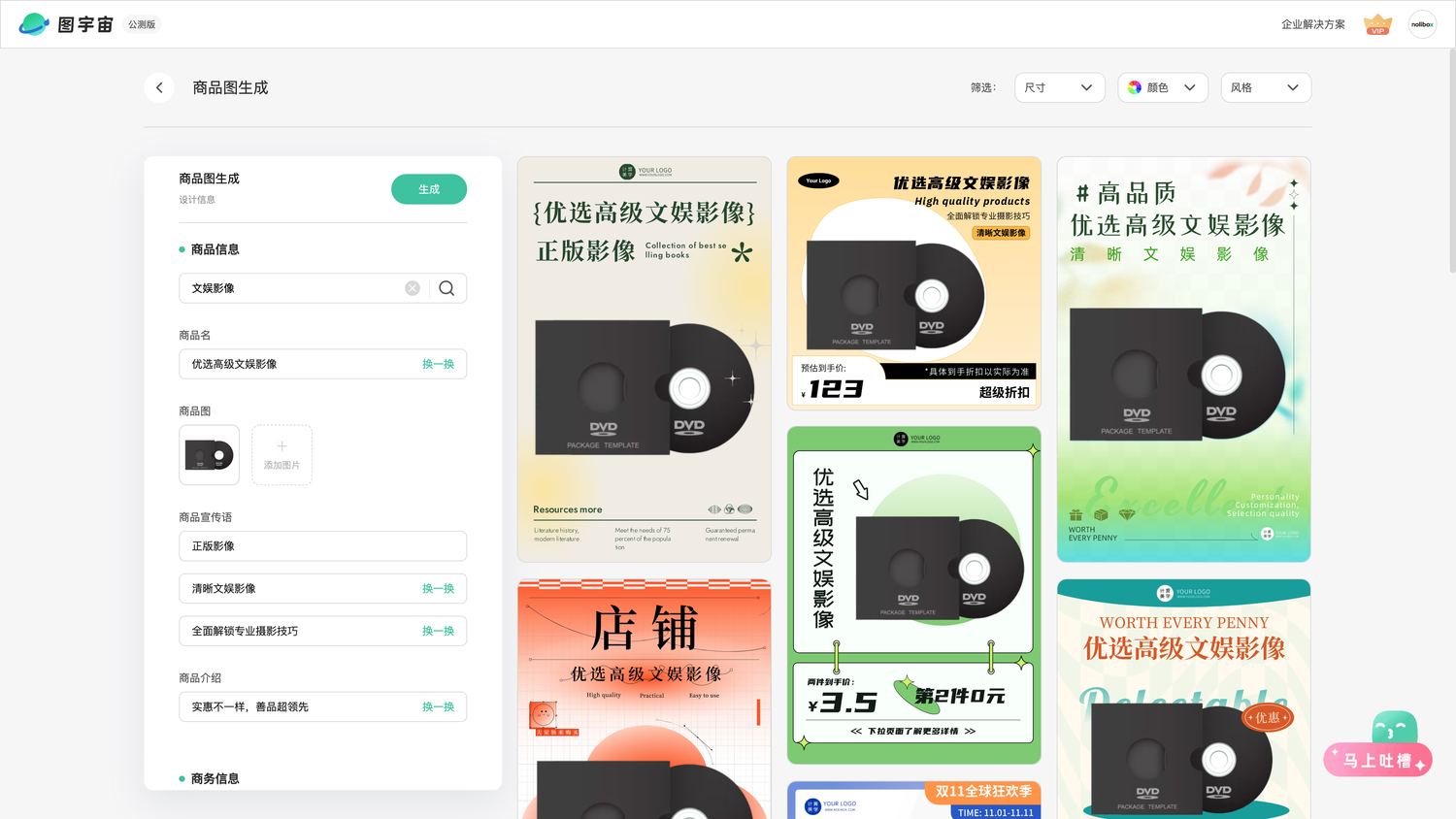Screen dimensions: 1456x819
Task: Open 企业解决方案 link
Action: pyautogui.click(x=1312, y=24)
